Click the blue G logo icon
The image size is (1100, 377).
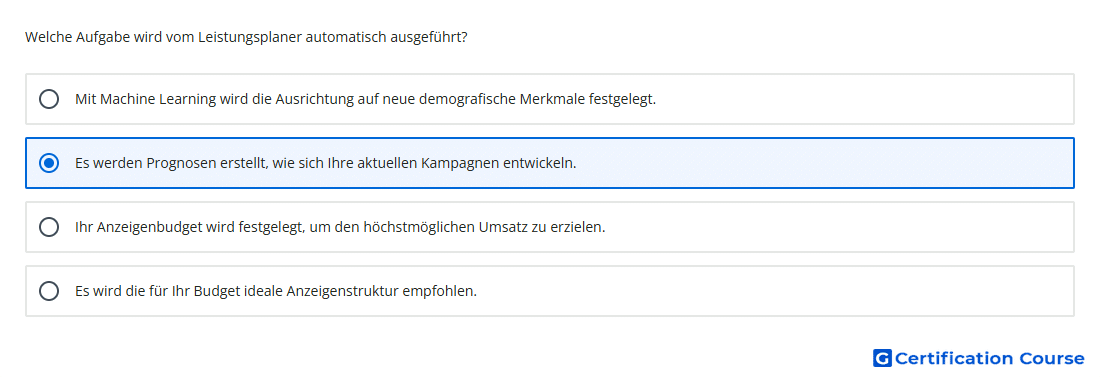[x=882, y=358]
